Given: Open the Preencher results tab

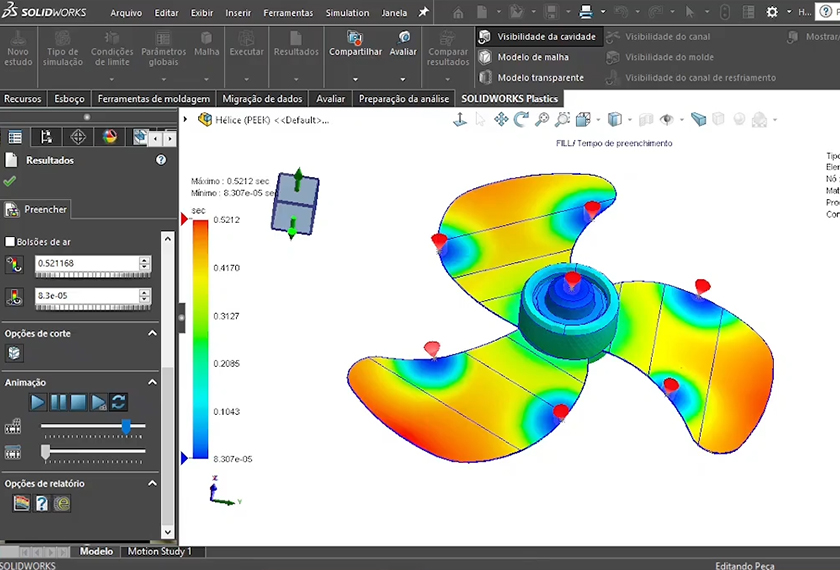Looking at the screenshot, I should tap(36, 209).
